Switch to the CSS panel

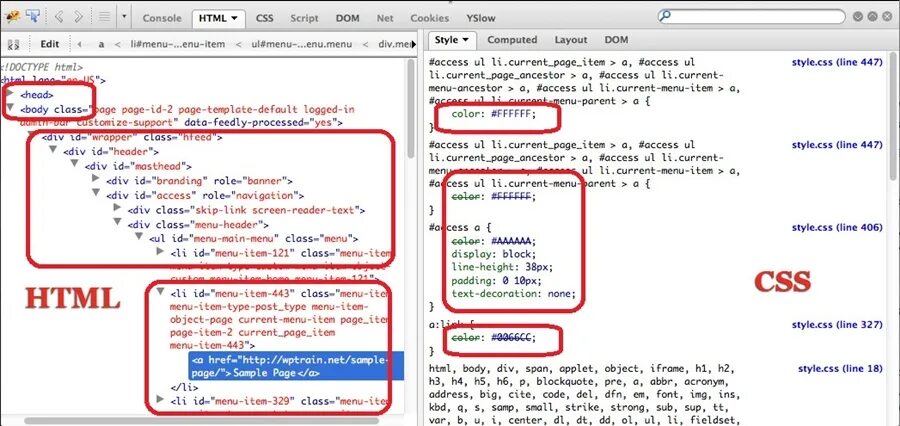265,18
